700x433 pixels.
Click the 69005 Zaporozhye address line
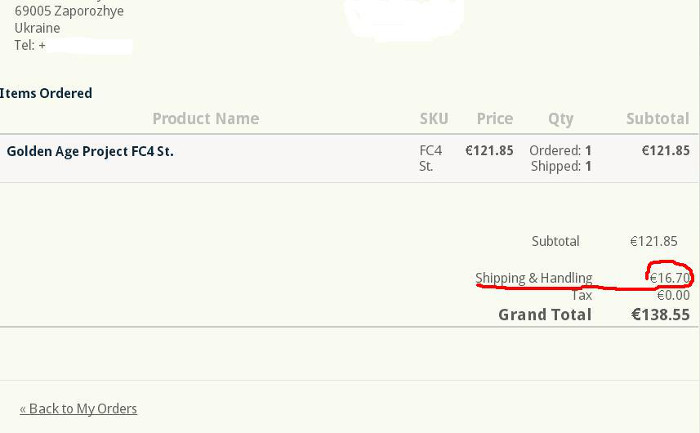[69, 11]
